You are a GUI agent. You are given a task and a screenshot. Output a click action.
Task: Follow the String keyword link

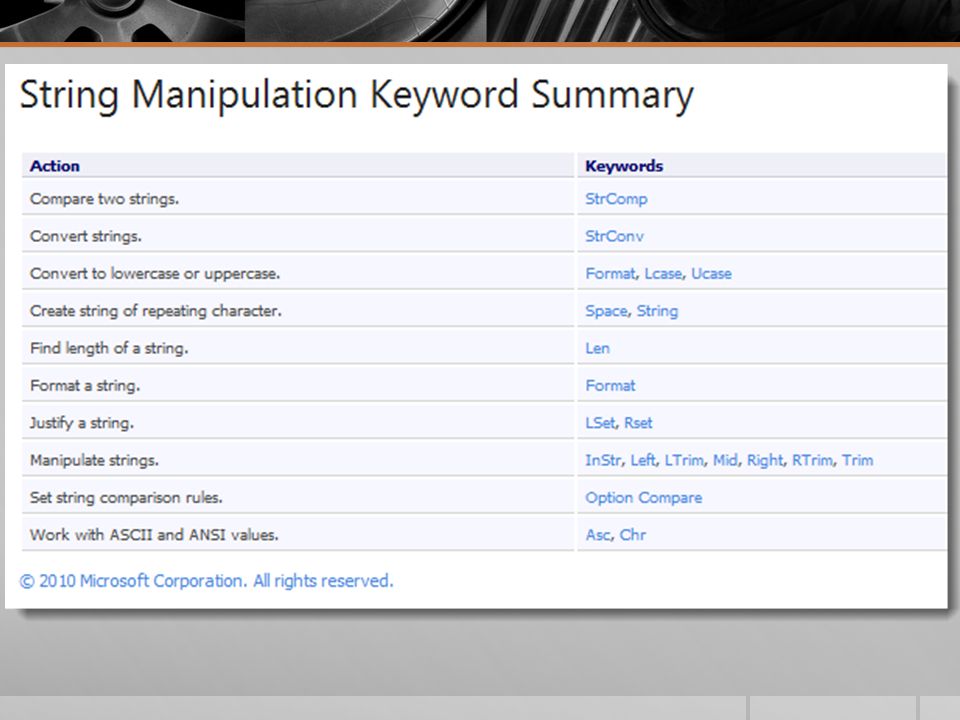tap(657, 311)
